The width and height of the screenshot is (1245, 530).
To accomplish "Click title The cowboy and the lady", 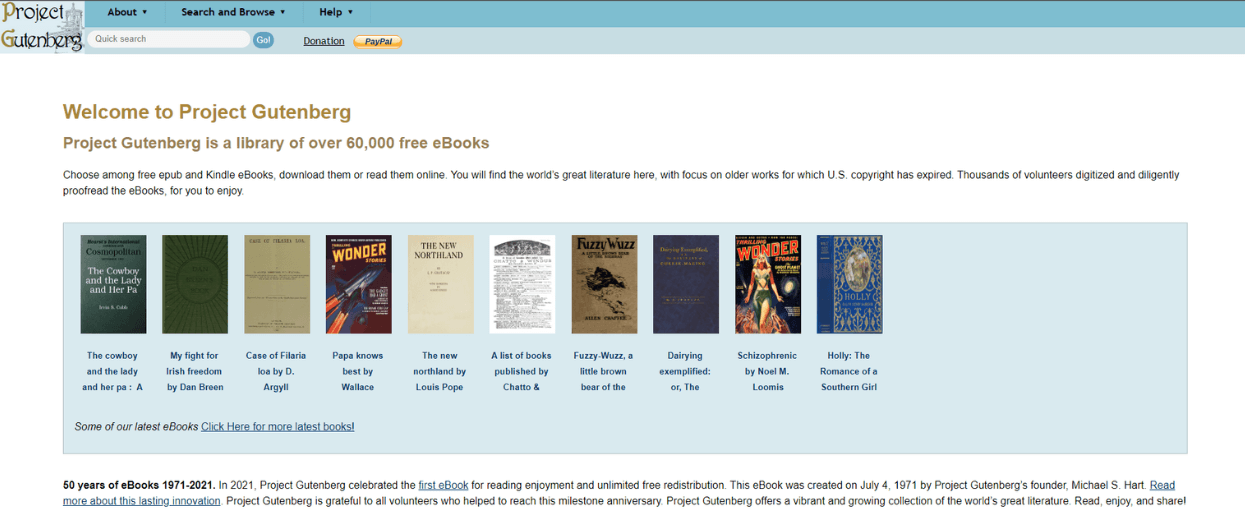I will (x=113, y=371).
